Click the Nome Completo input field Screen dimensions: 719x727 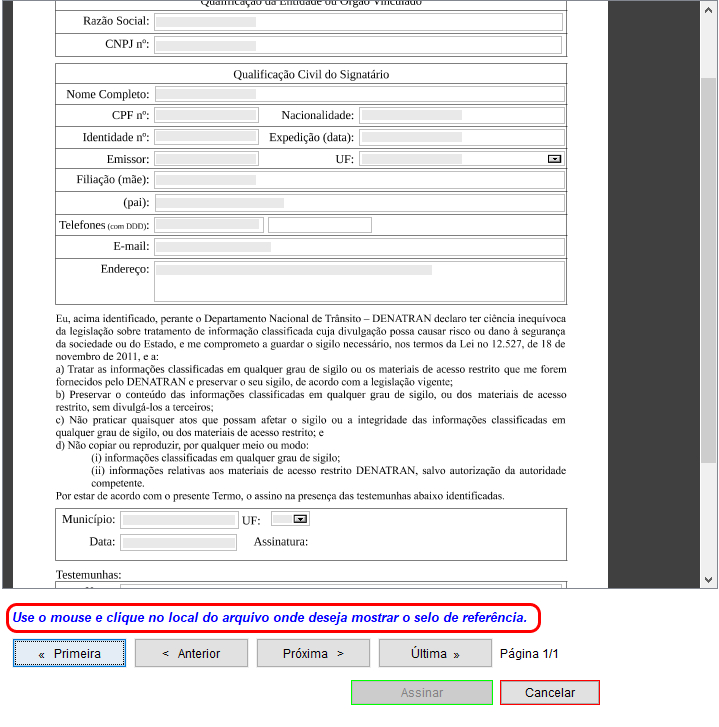360,94
